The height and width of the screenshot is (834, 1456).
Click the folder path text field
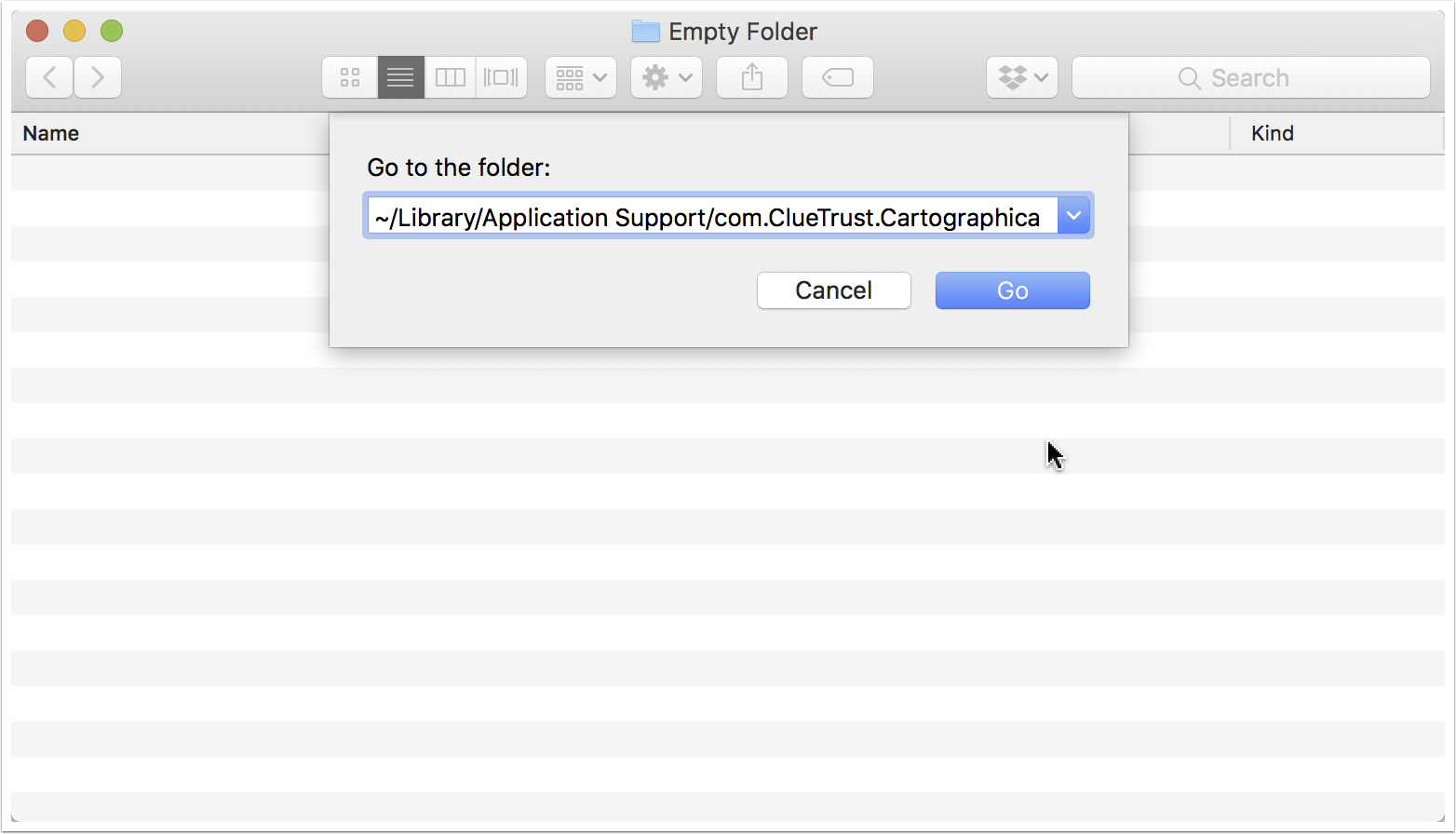[713, 216]
